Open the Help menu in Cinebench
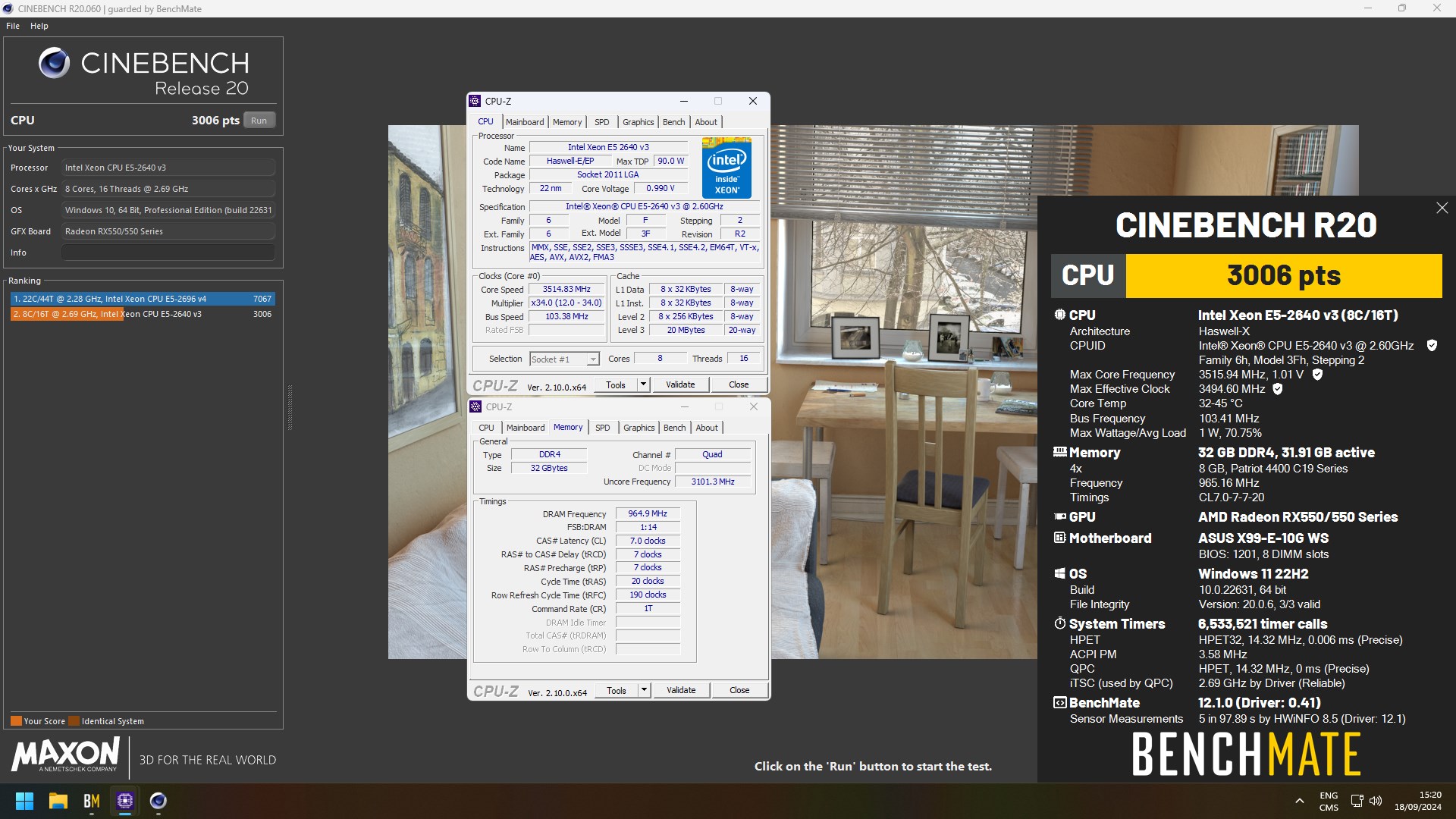 pyautogui.click(x=39, y=26)
